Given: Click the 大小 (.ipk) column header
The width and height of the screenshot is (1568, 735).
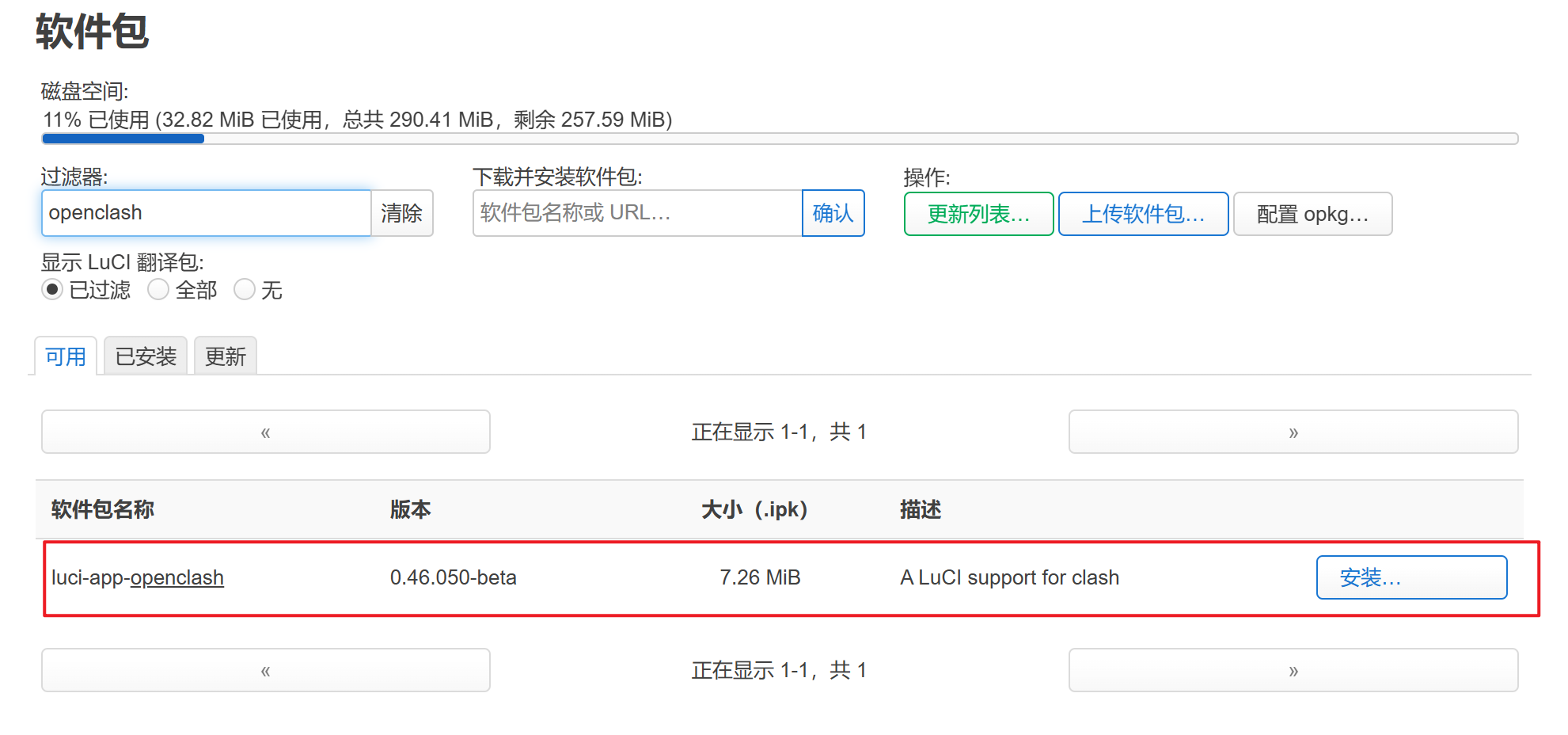Looking at the screenshot, I should coord(754,509).
